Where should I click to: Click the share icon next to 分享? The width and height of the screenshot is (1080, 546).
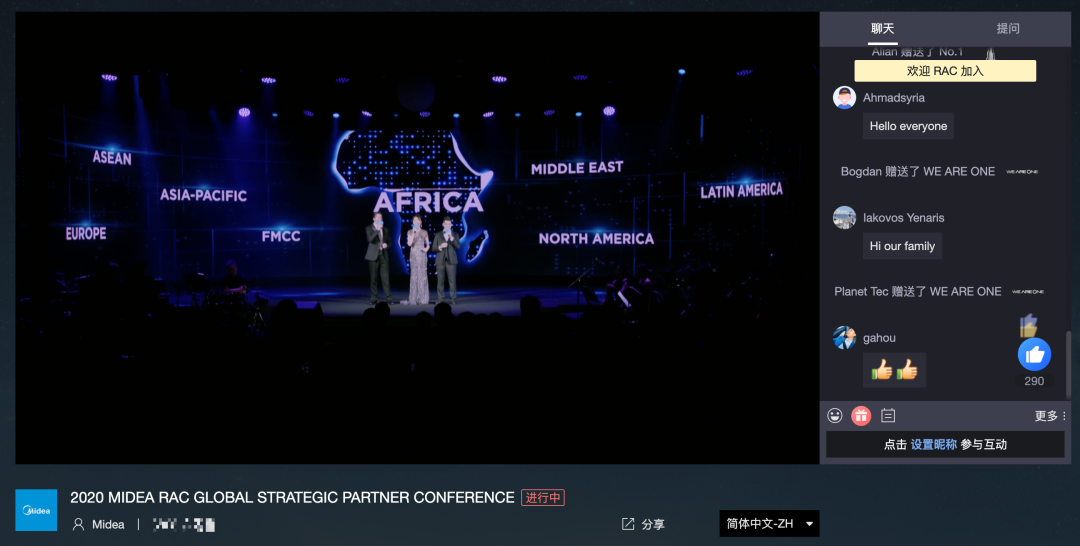coord(628,524)
